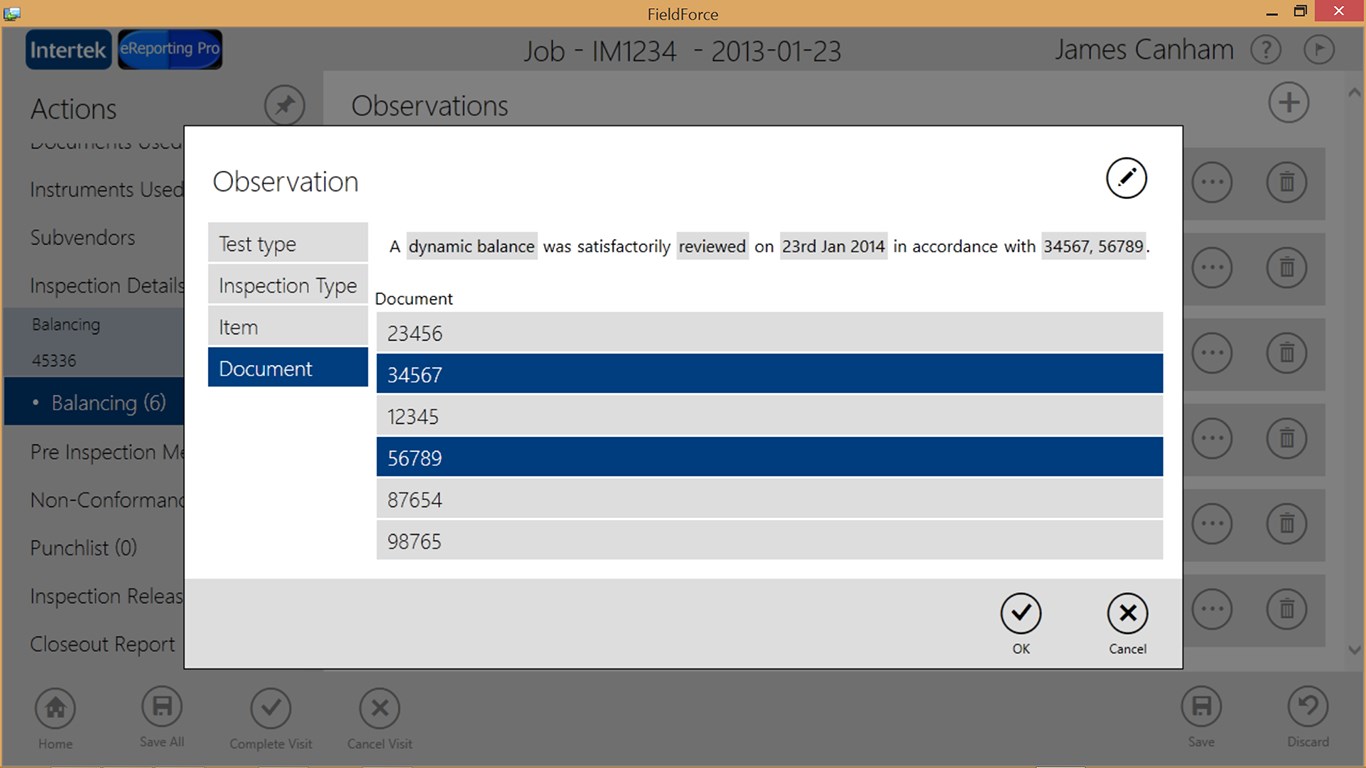This screenshot has height=768, width=1366.
Task: Click the 'dynamic balance' field in sentence
Action: coord(471,246)
